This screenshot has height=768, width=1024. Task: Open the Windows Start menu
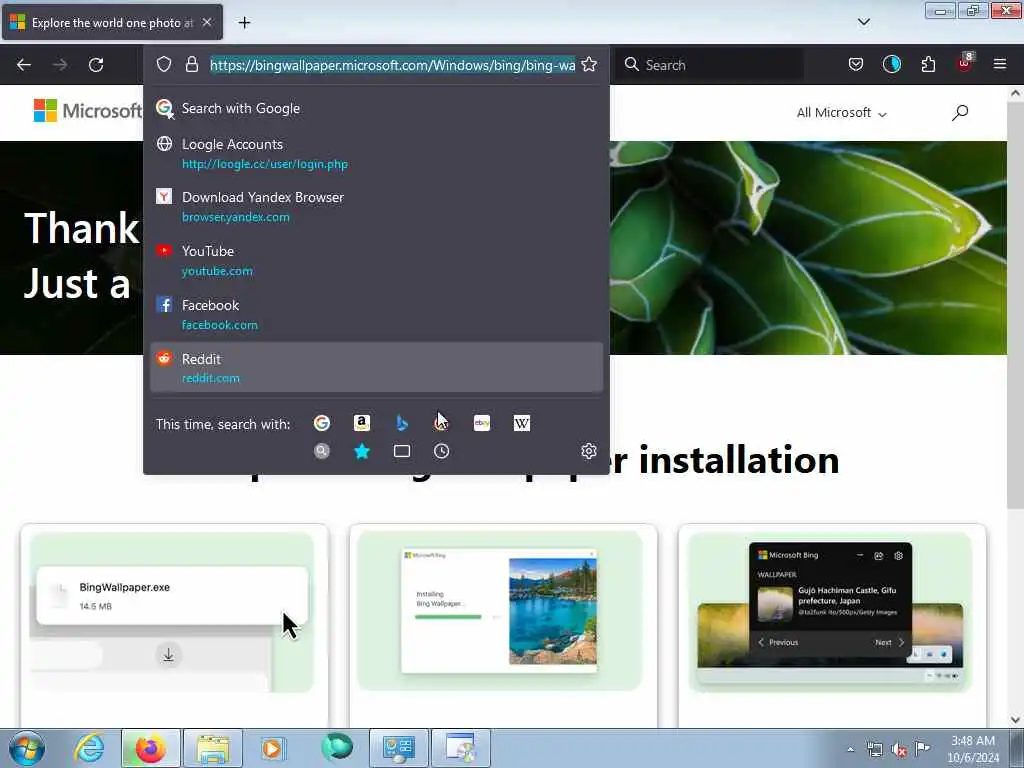pos(27,748)
